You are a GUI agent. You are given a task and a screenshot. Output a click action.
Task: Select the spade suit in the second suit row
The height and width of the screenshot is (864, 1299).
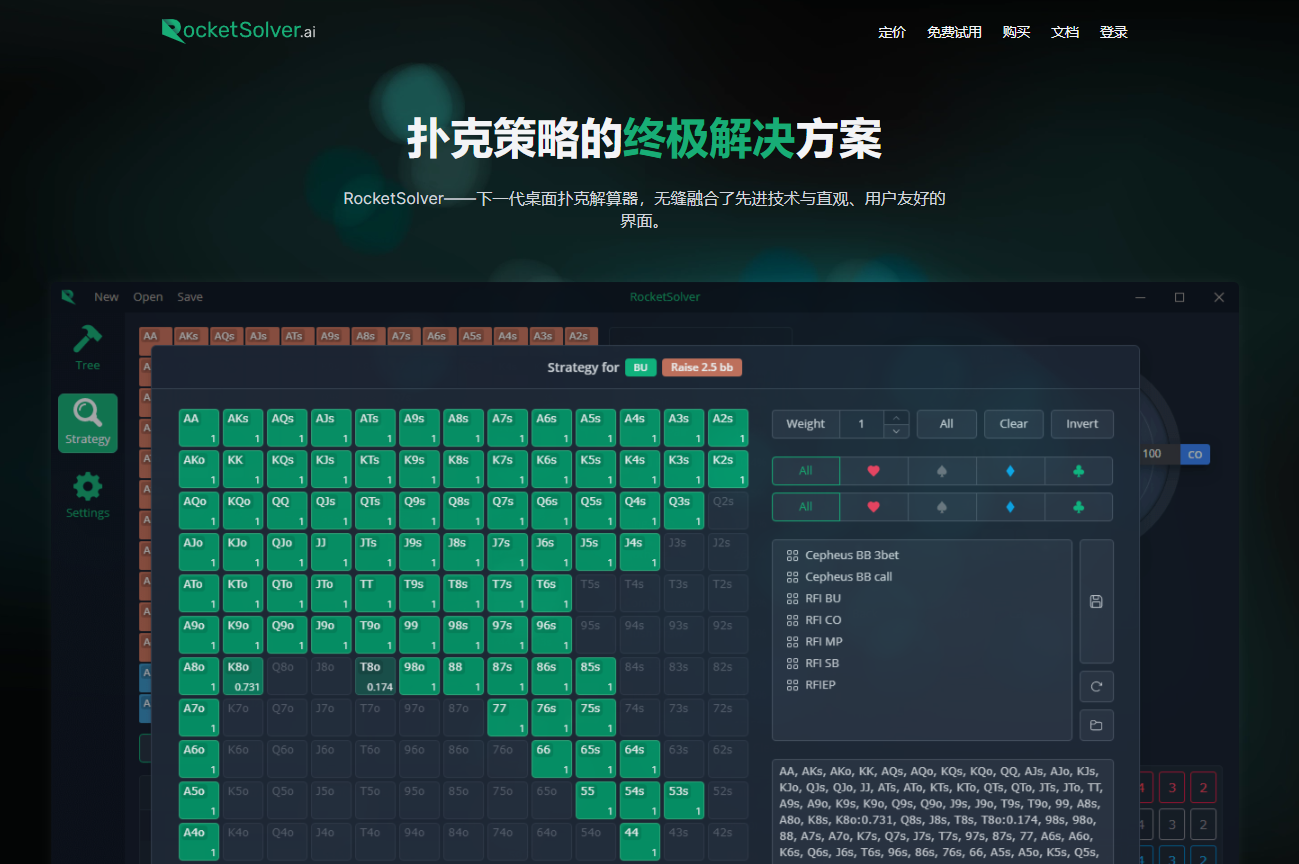coord(942,507)
